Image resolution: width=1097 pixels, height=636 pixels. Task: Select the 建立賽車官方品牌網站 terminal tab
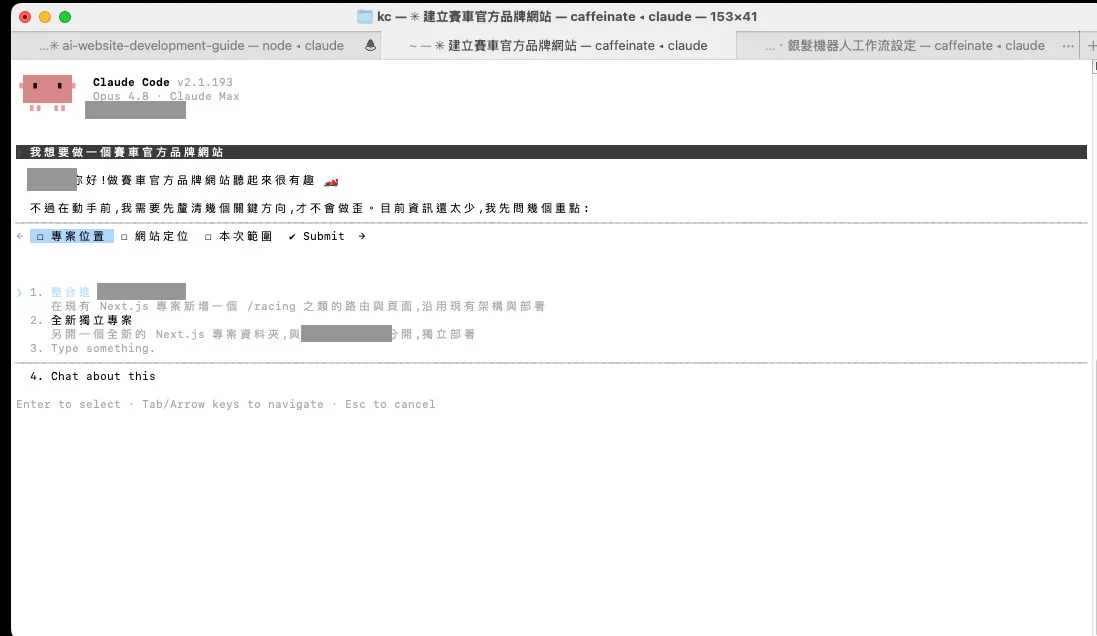tap(558, 45)
